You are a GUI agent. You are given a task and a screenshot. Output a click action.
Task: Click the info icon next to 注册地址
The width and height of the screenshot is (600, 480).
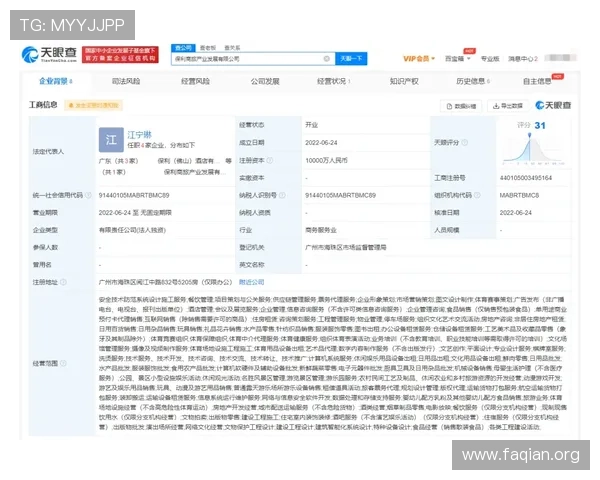(x=63, y=282)
